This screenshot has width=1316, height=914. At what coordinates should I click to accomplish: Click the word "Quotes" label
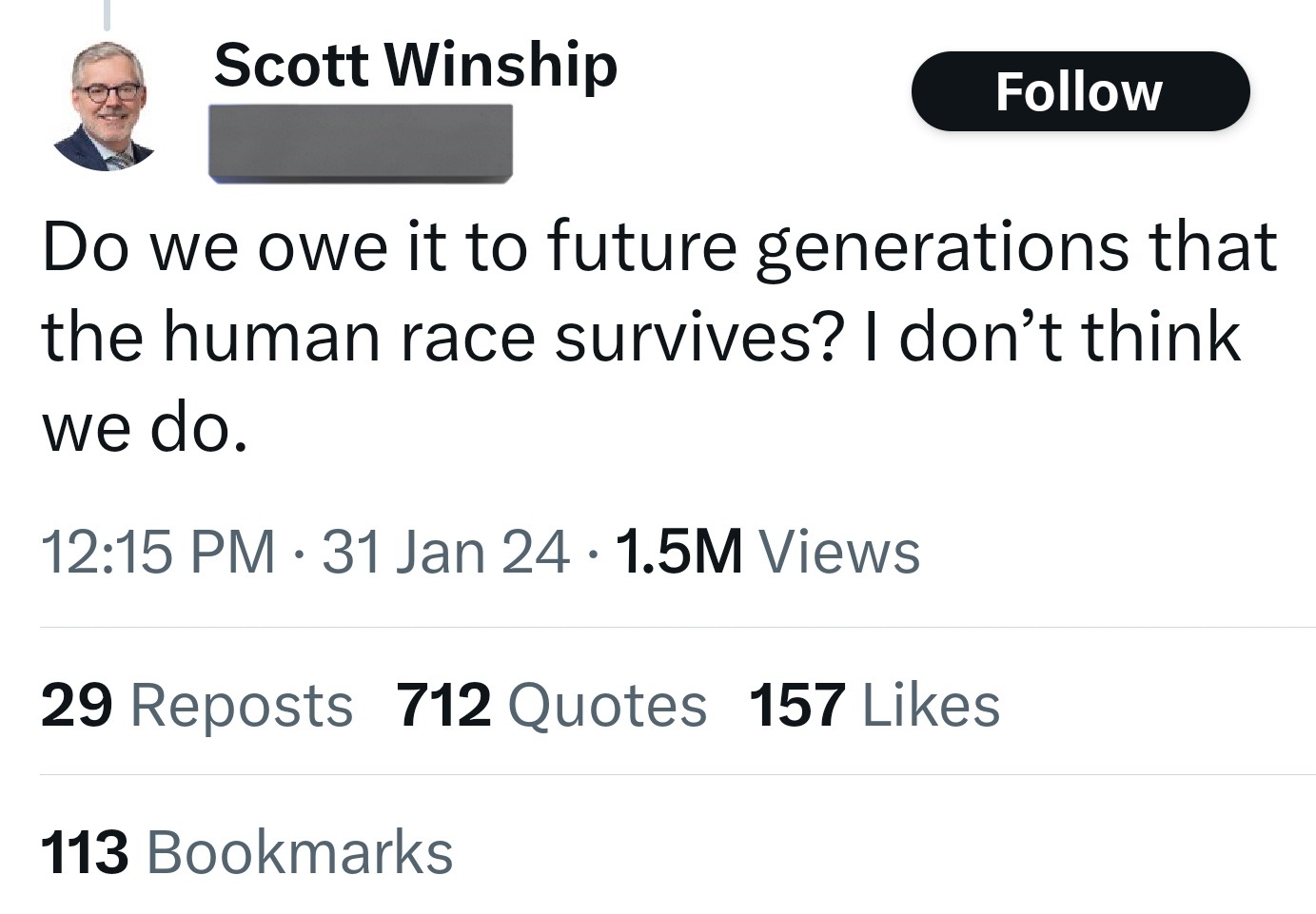click(608, 705)
